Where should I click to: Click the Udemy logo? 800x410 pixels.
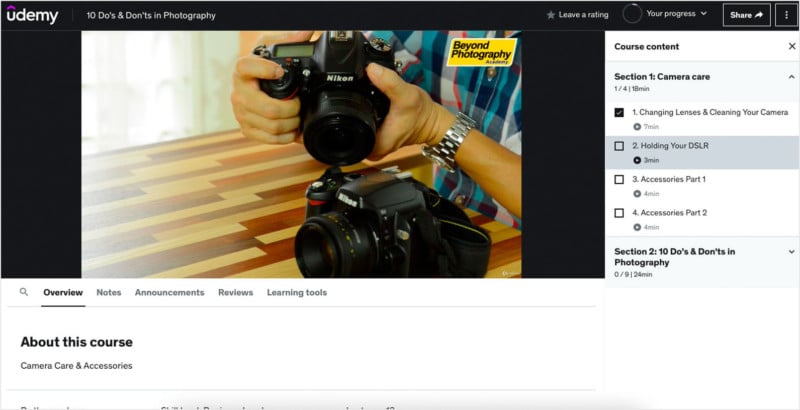point(32,15)
